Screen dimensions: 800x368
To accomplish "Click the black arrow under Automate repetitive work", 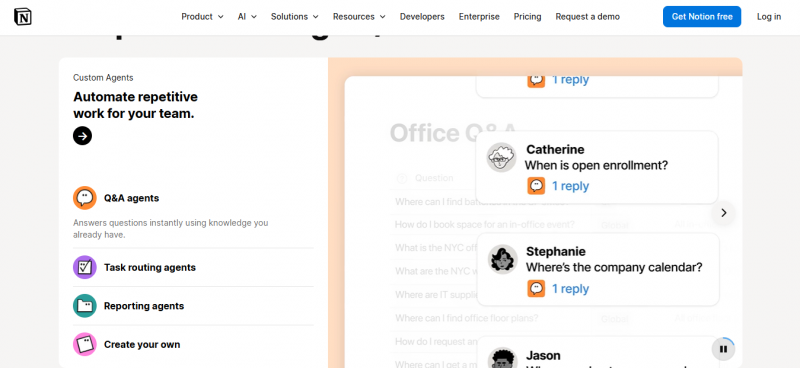I will (x=82, y=136).
